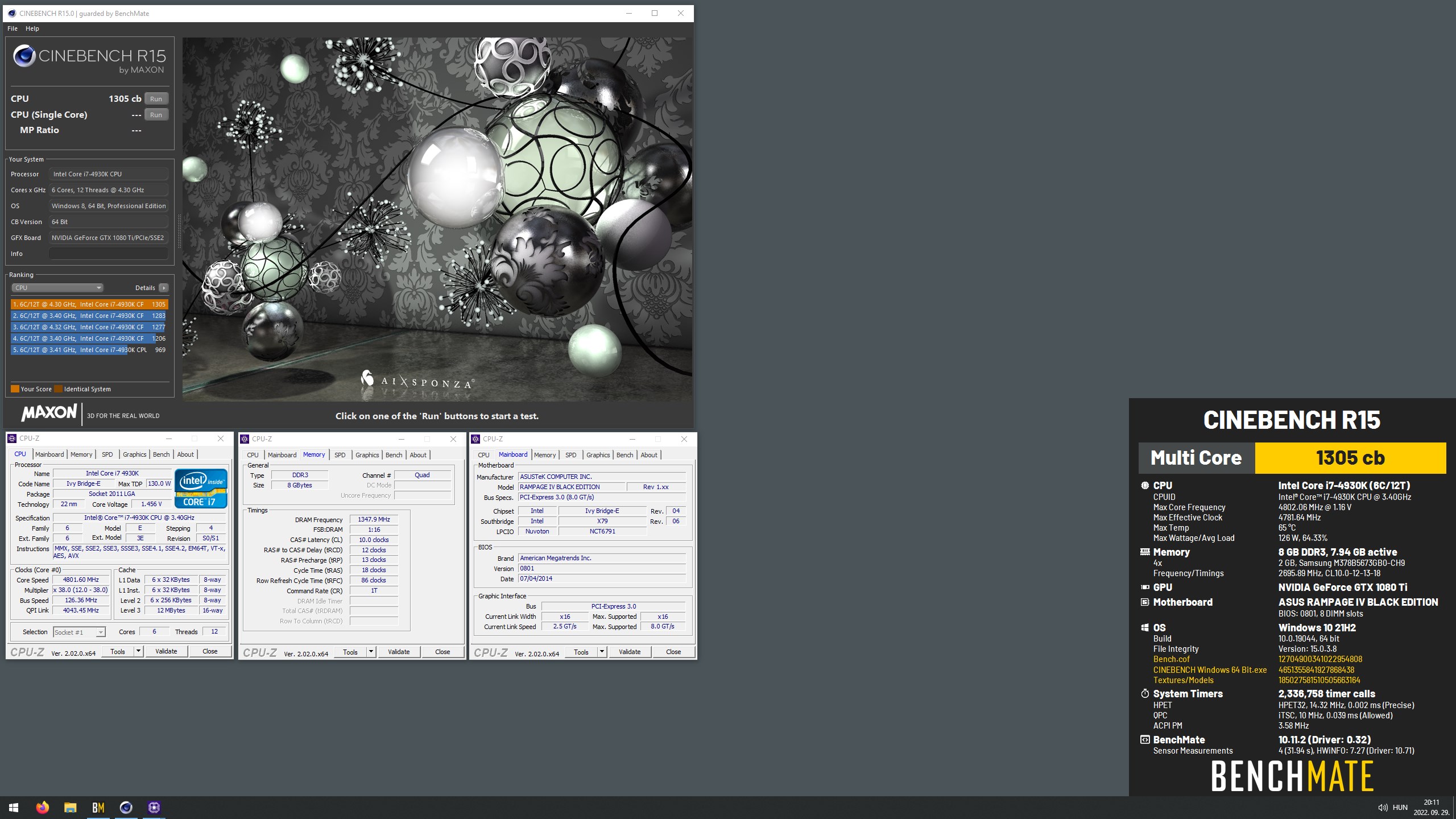This screenshot has width=1456, height=819.
Task: Click Tools button in Memory CPU-Z window
Action: [x=350, y=652]
